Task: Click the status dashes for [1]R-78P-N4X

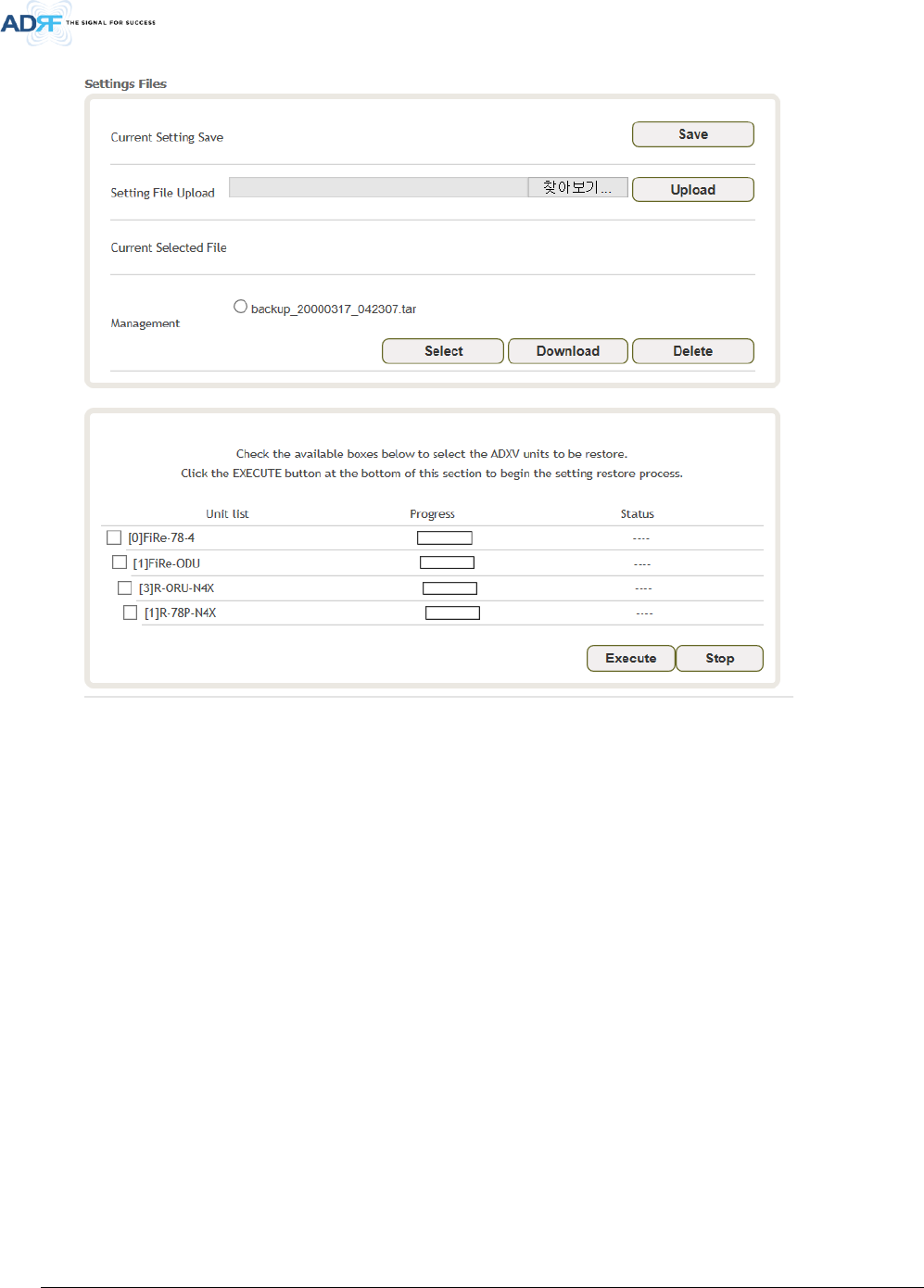Action: (644, 613)
